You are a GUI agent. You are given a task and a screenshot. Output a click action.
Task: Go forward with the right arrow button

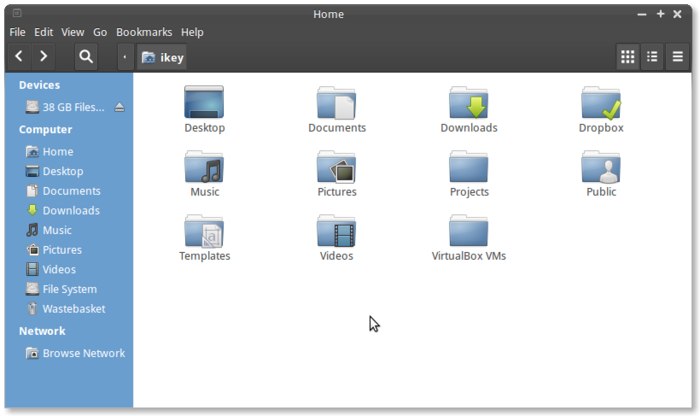(x=43, y=57)
